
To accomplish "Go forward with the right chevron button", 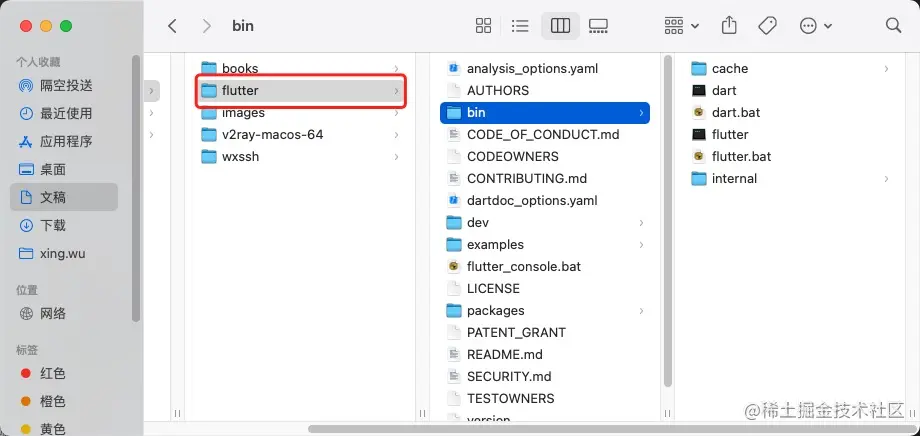I will [206, 26].
